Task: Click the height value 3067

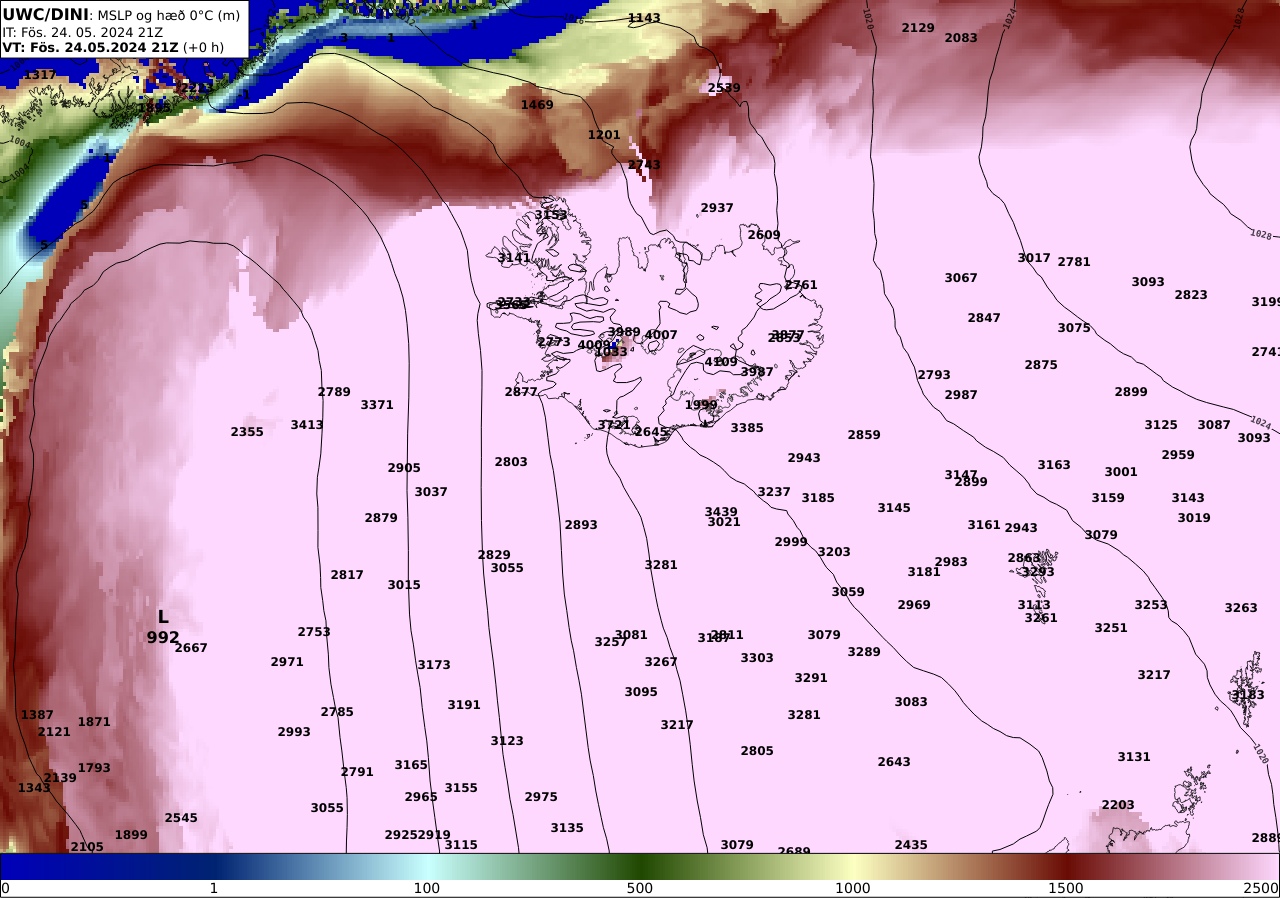Action: point(961,278)
